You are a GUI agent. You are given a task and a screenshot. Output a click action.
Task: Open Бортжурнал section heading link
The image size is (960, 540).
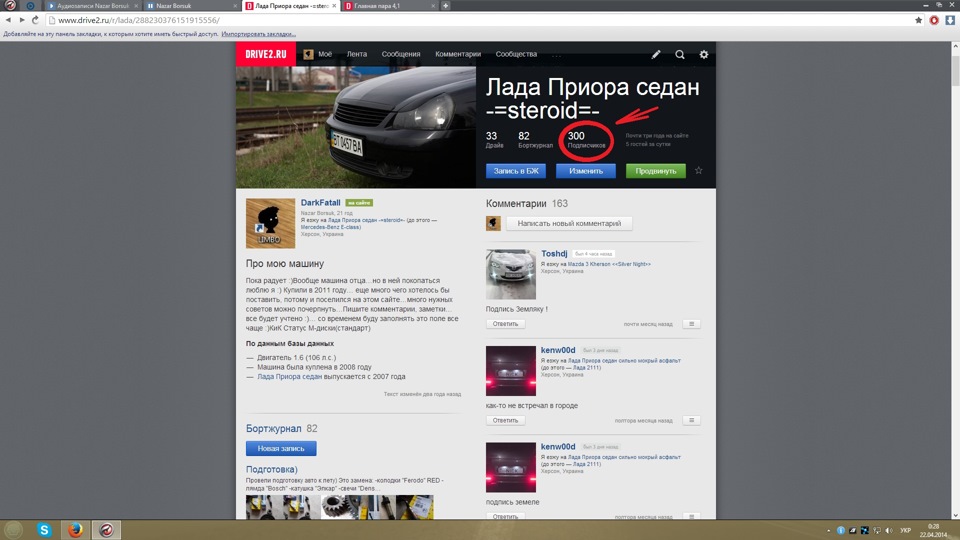tap(274, 429)
